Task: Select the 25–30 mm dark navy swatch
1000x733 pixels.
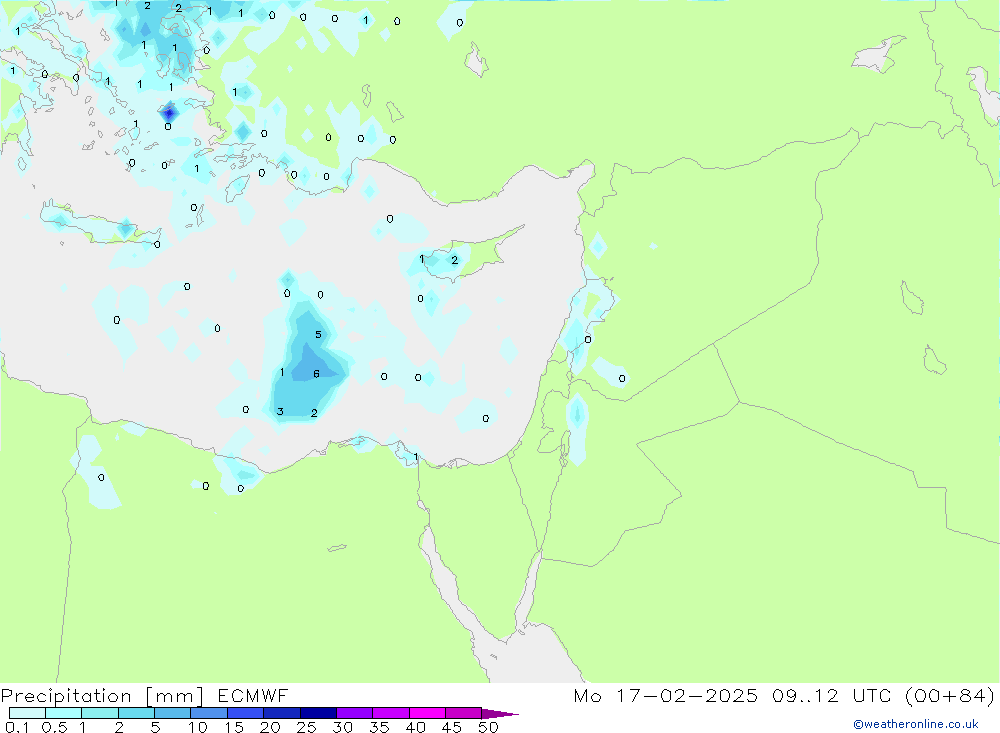Action: (x=318, y=713)
